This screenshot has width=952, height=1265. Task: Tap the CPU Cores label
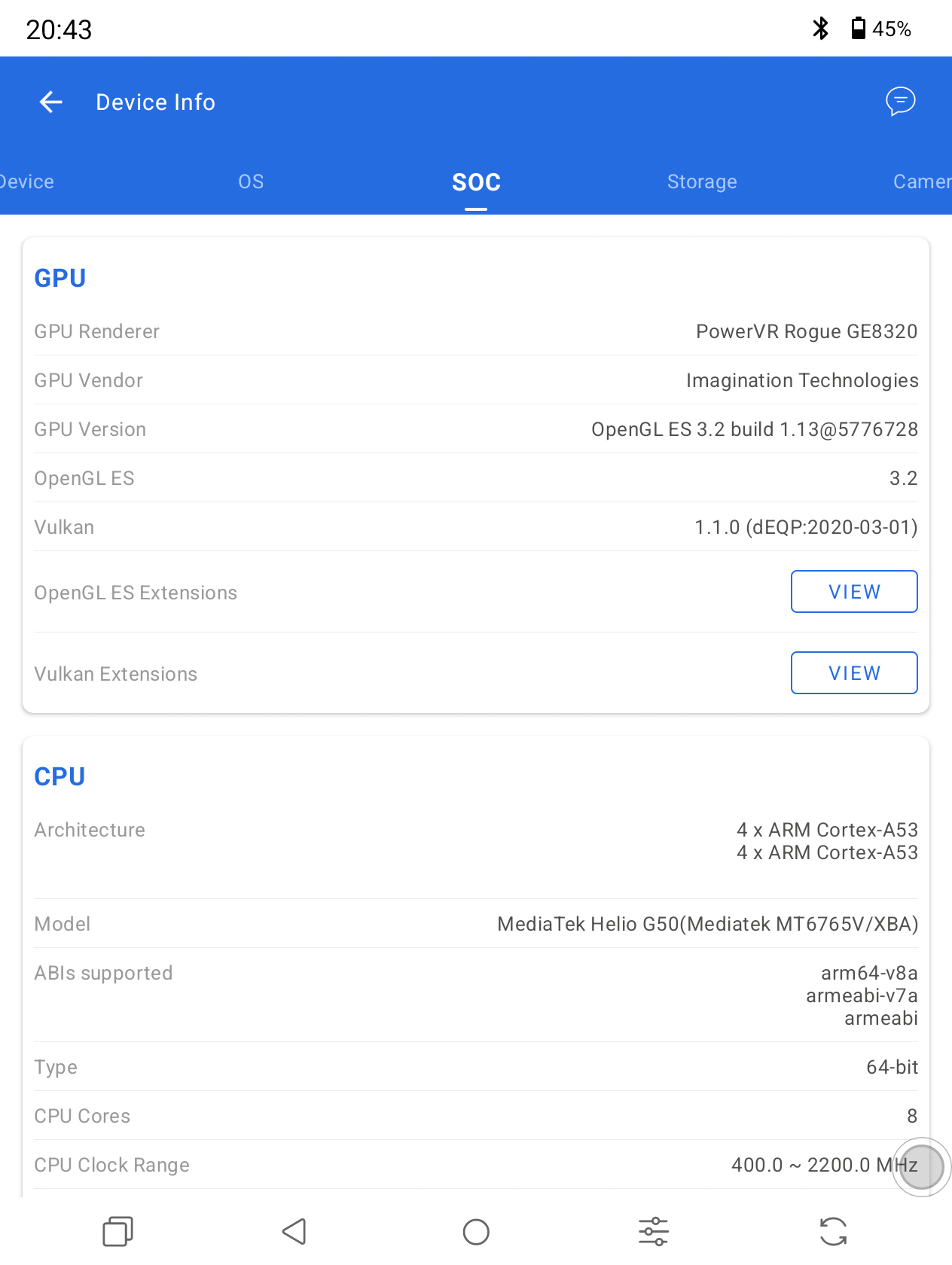82,1116
